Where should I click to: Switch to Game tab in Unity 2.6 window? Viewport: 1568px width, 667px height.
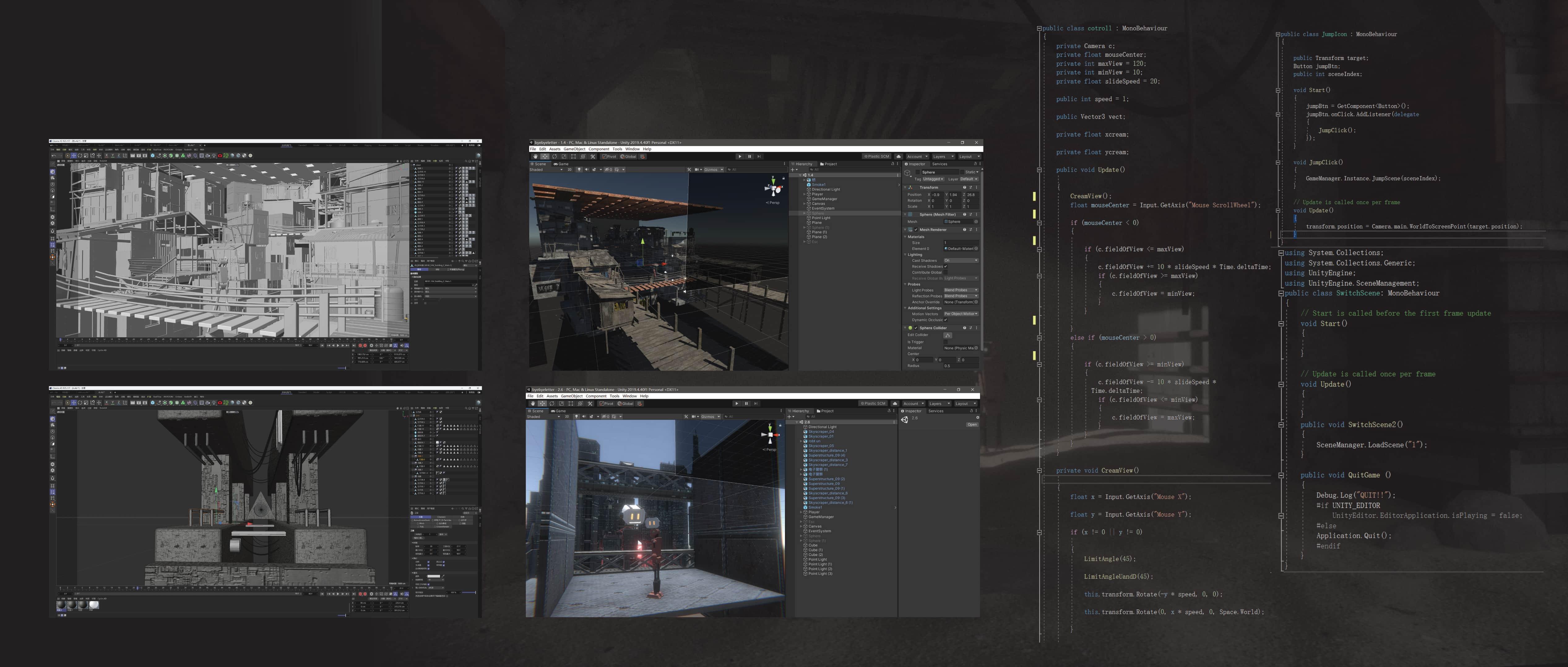click(x=559, y=411)
